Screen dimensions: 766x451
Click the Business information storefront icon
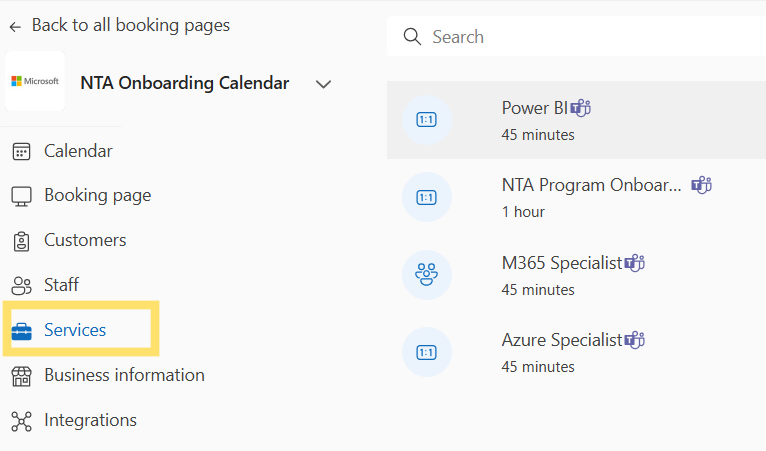coord(21,376)
